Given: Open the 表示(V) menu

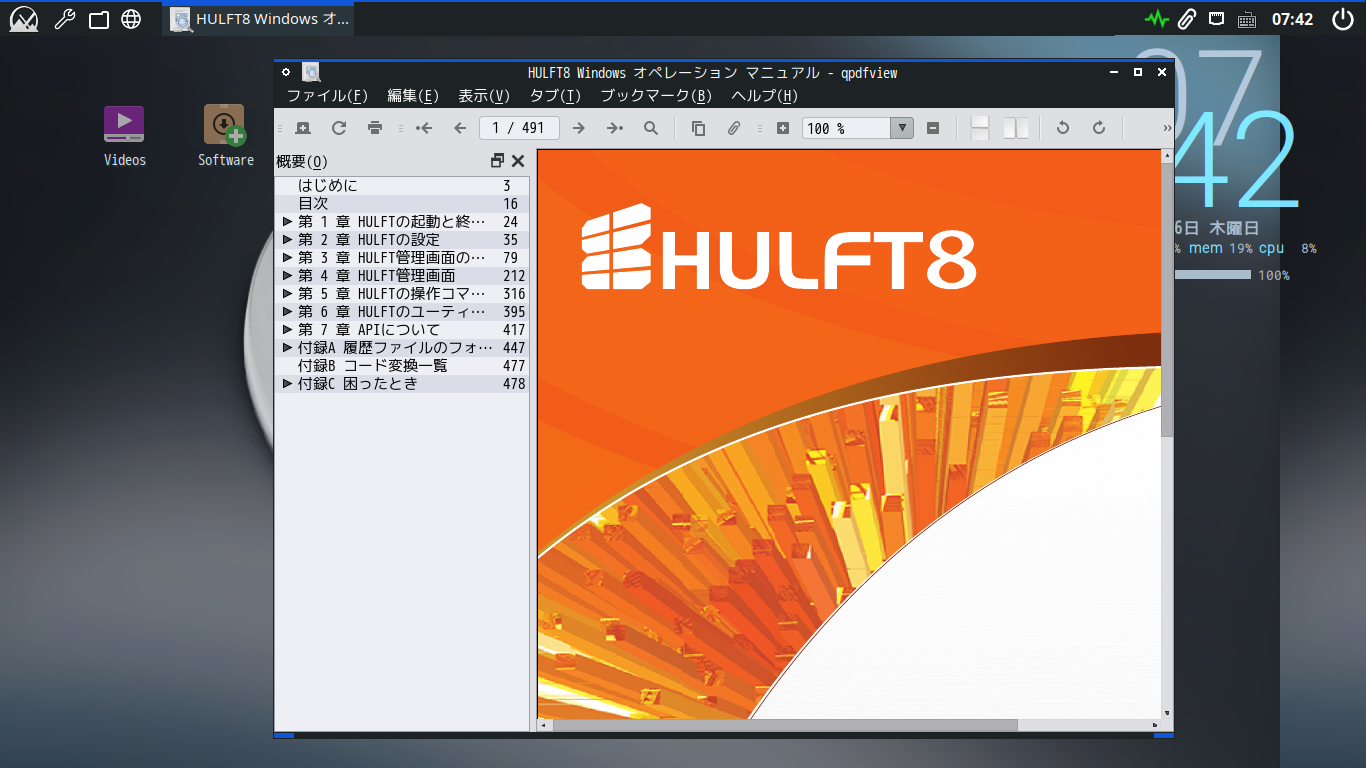Looking at the screenshot, I should (484, 96).
